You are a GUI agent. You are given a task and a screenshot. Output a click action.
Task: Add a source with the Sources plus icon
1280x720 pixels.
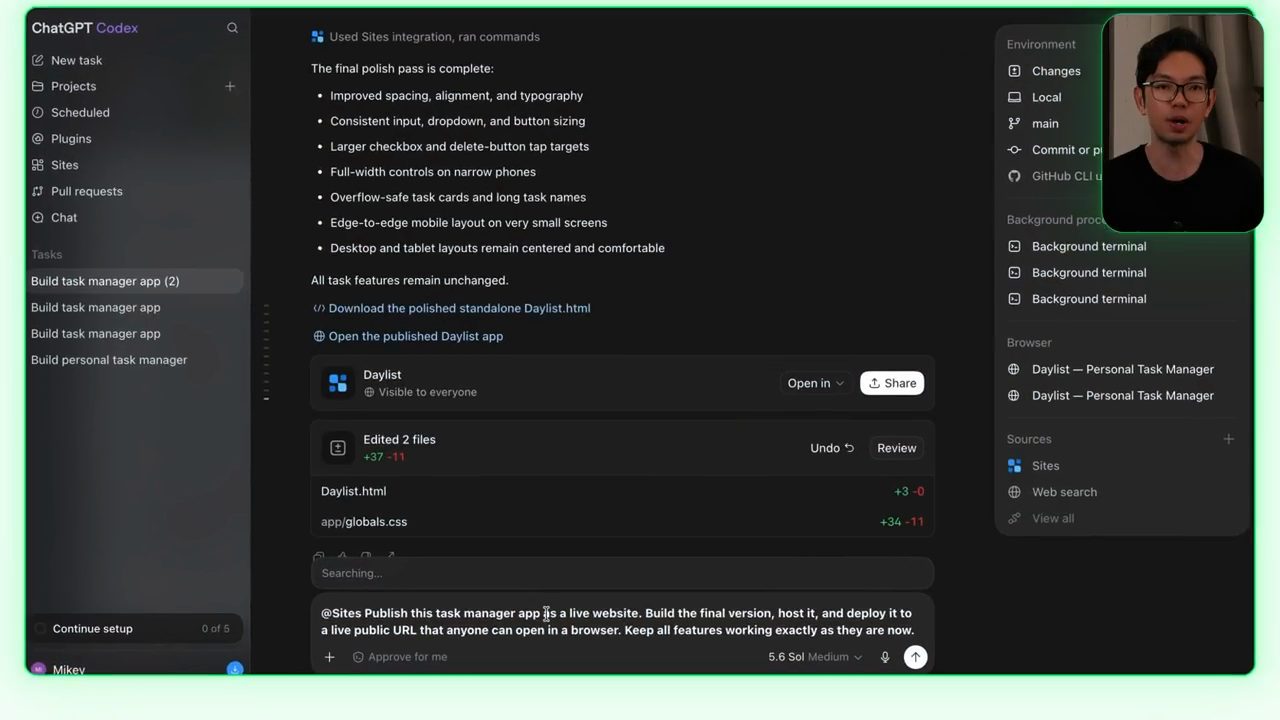coord(1228,439)
